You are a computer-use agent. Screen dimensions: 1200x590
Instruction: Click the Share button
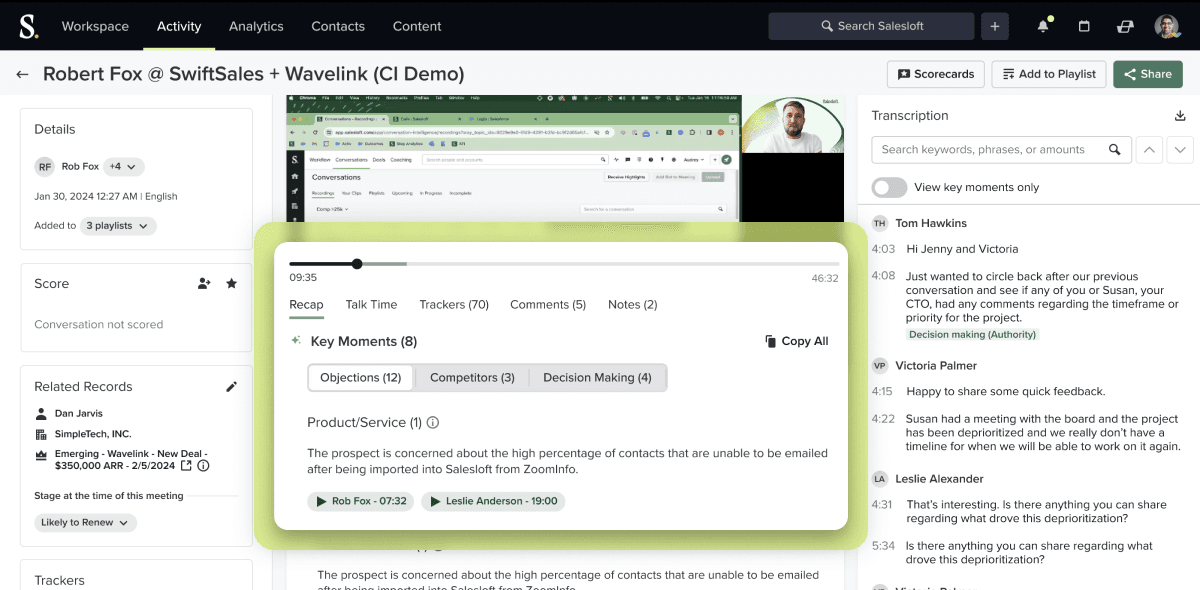pos(1146,74)
